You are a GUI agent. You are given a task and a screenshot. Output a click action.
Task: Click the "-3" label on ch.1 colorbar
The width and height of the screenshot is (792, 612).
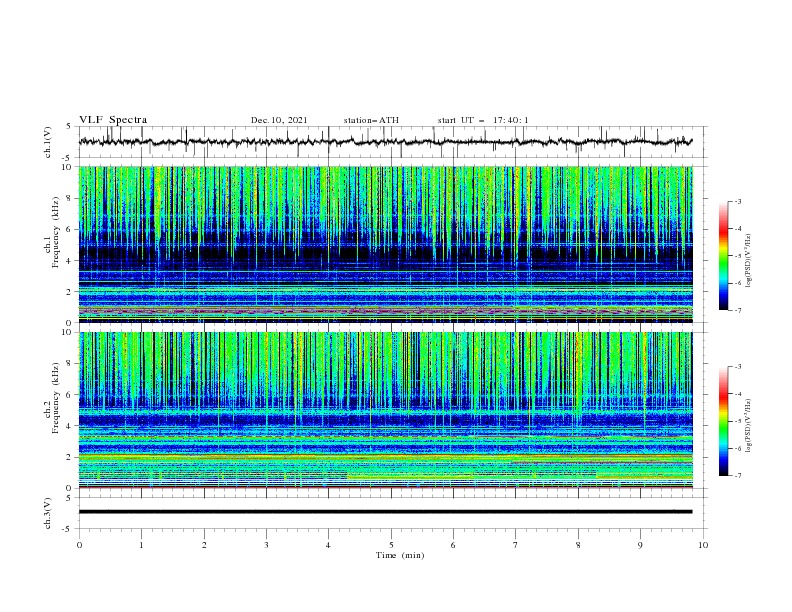(738, 201)
